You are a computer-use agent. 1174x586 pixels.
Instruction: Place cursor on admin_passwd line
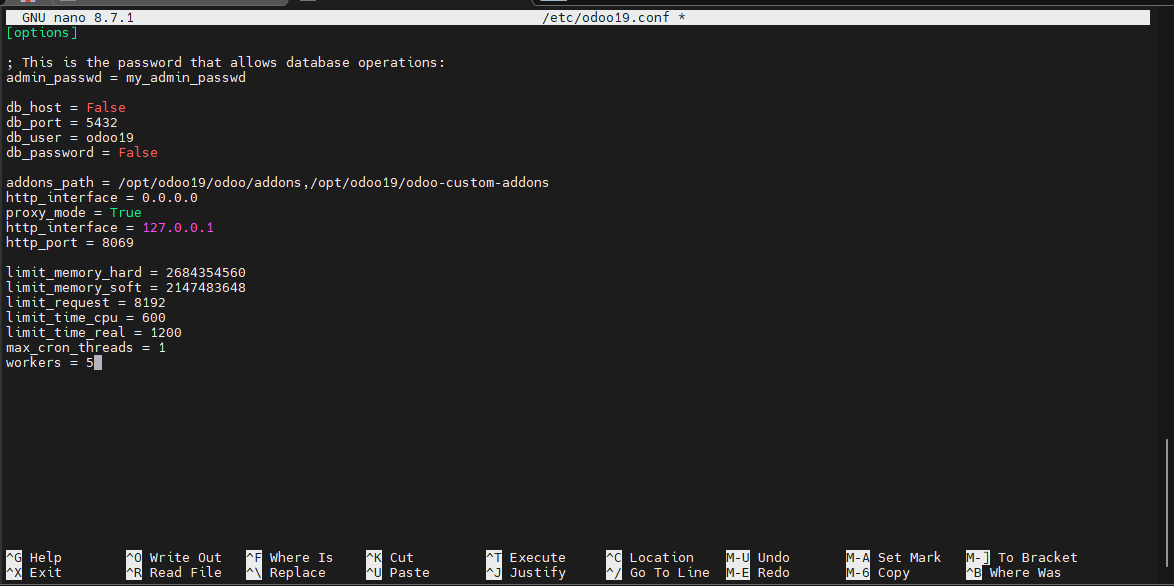point(126,78)
